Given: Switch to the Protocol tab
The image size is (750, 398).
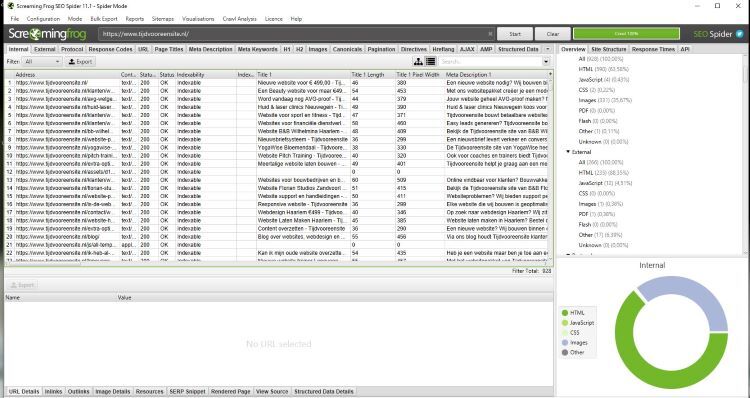Looking at the screenshot, I should [72, 49].
